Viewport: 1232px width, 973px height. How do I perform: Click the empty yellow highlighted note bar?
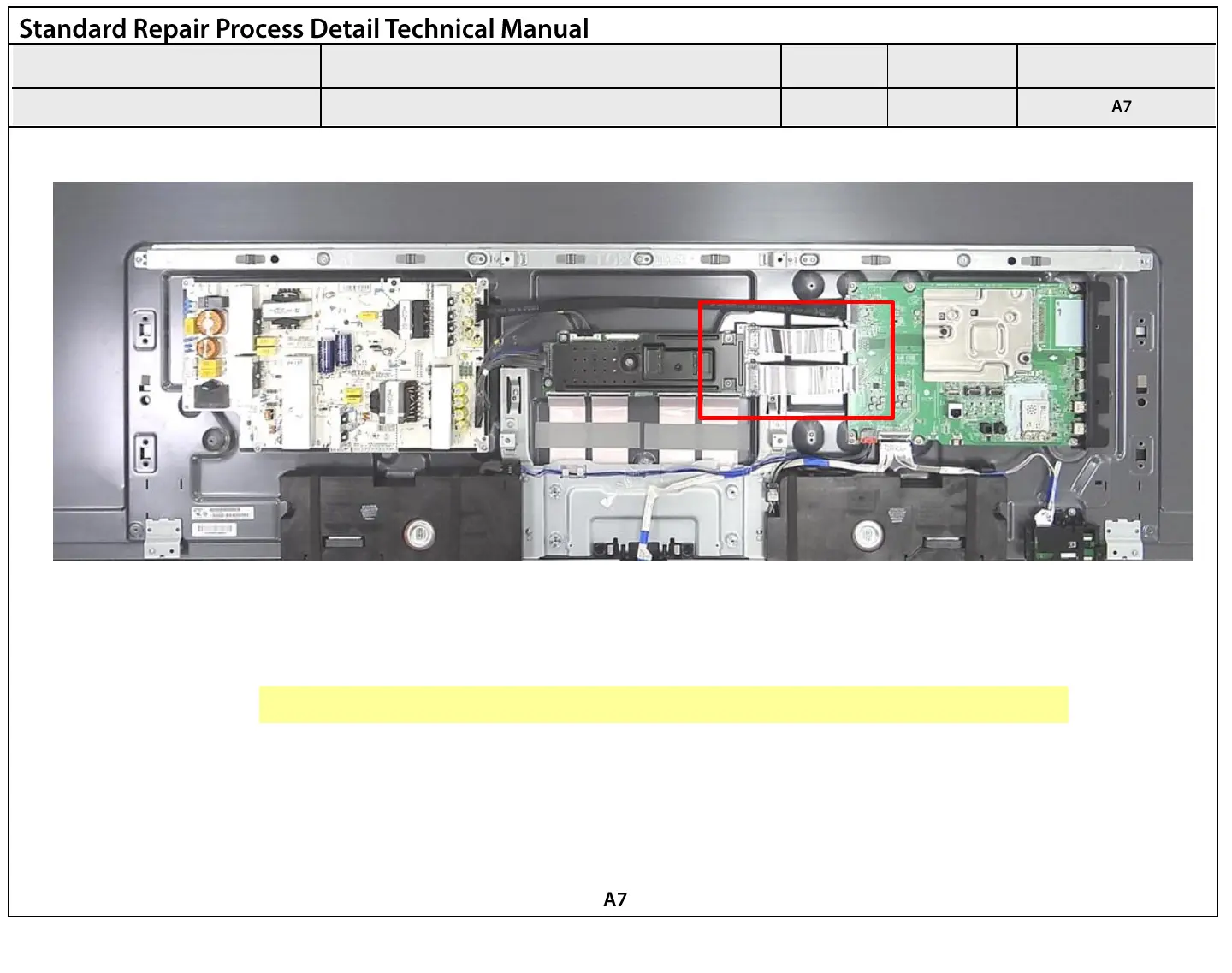pos(664,704)
